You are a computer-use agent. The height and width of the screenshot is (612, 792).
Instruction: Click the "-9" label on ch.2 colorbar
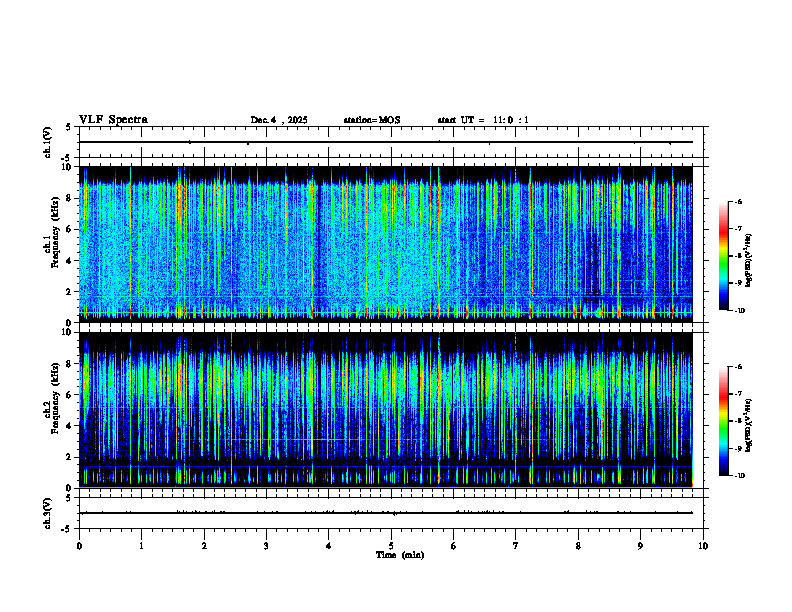738,448
